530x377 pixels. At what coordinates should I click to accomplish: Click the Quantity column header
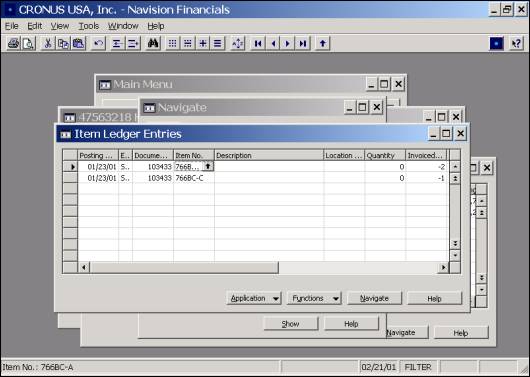coord(385,155)
